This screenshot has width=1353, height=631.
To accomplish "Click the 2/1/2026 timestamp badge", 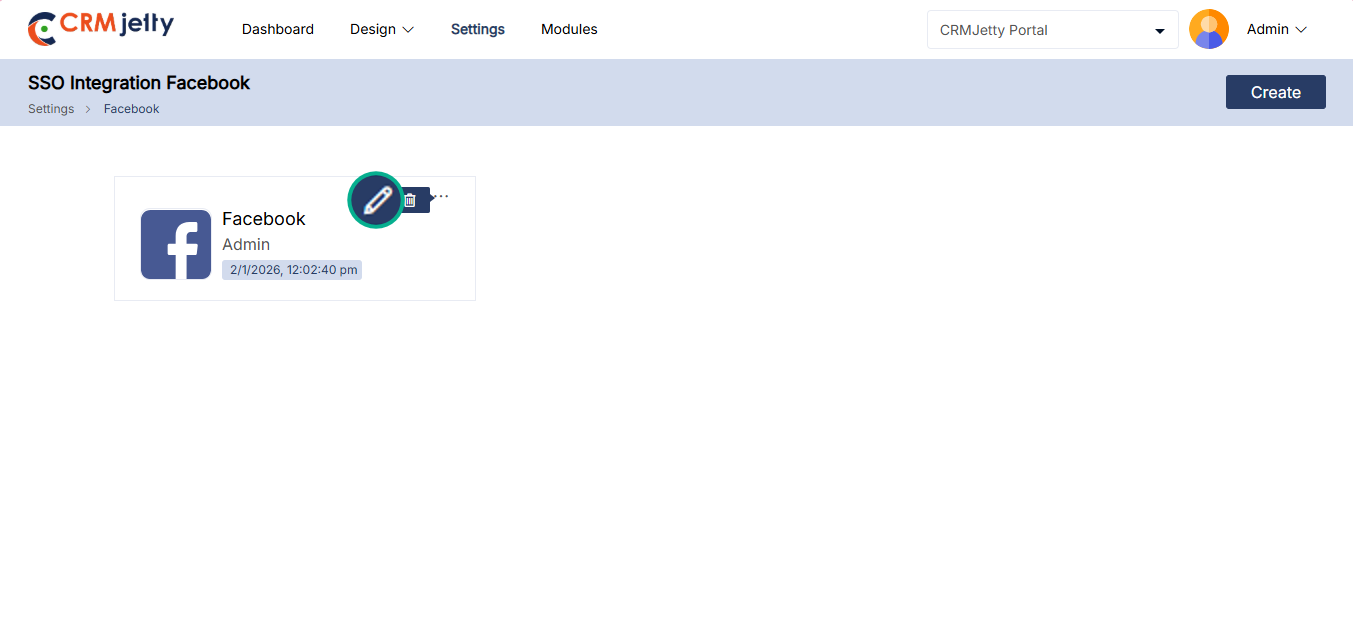I will (292, 270).
